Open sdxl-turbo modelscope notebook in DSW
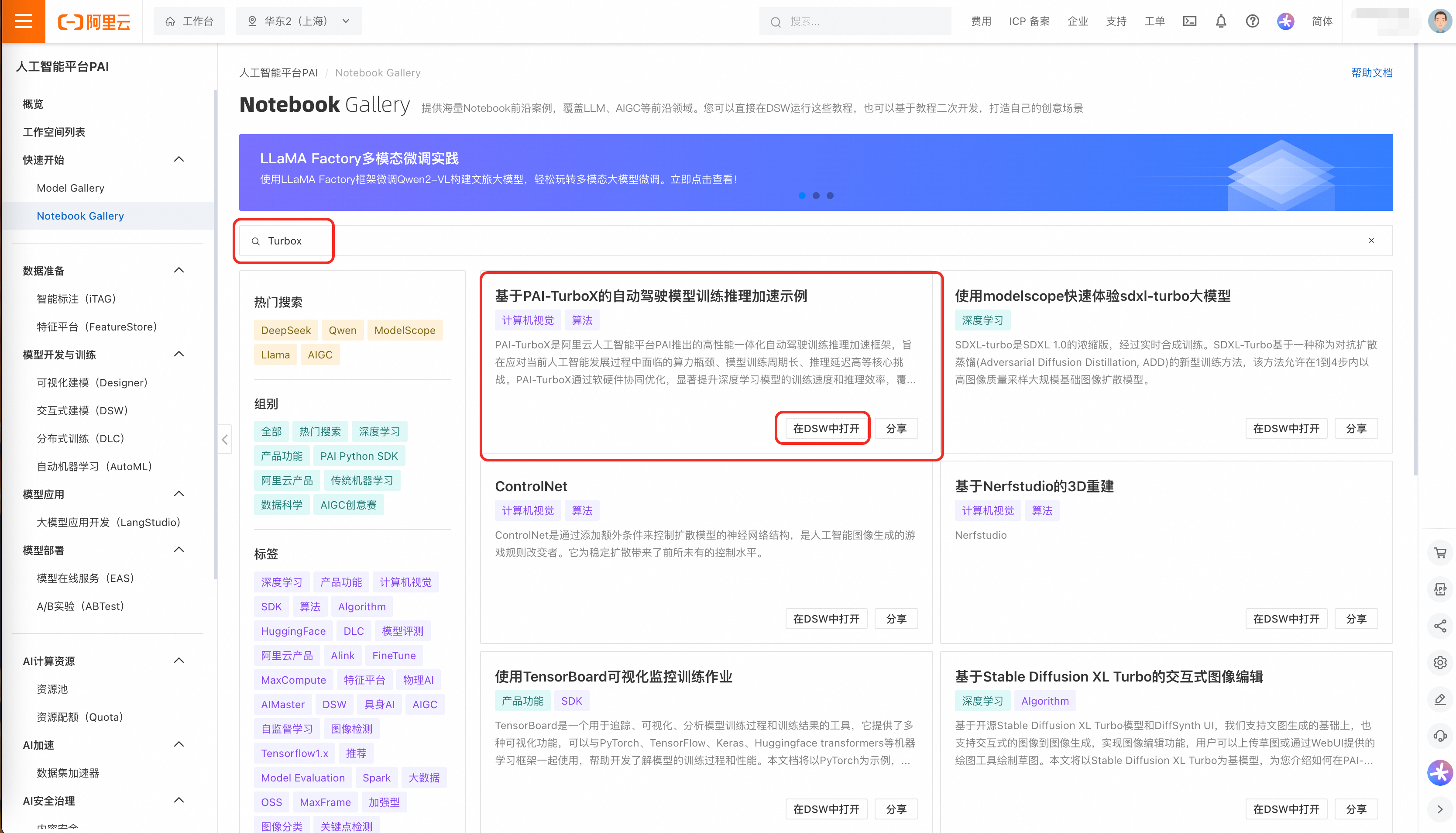This screenshot has height=833, width=1456. coord(1286,429)
